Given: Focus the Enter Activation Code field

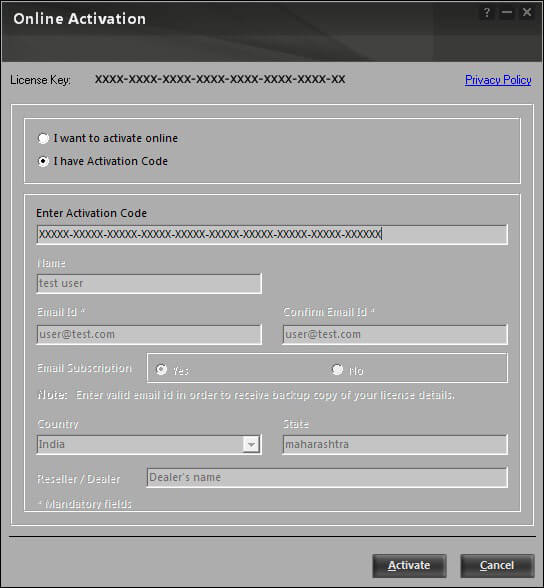Looking at the screenshot, I should (272, 234).
